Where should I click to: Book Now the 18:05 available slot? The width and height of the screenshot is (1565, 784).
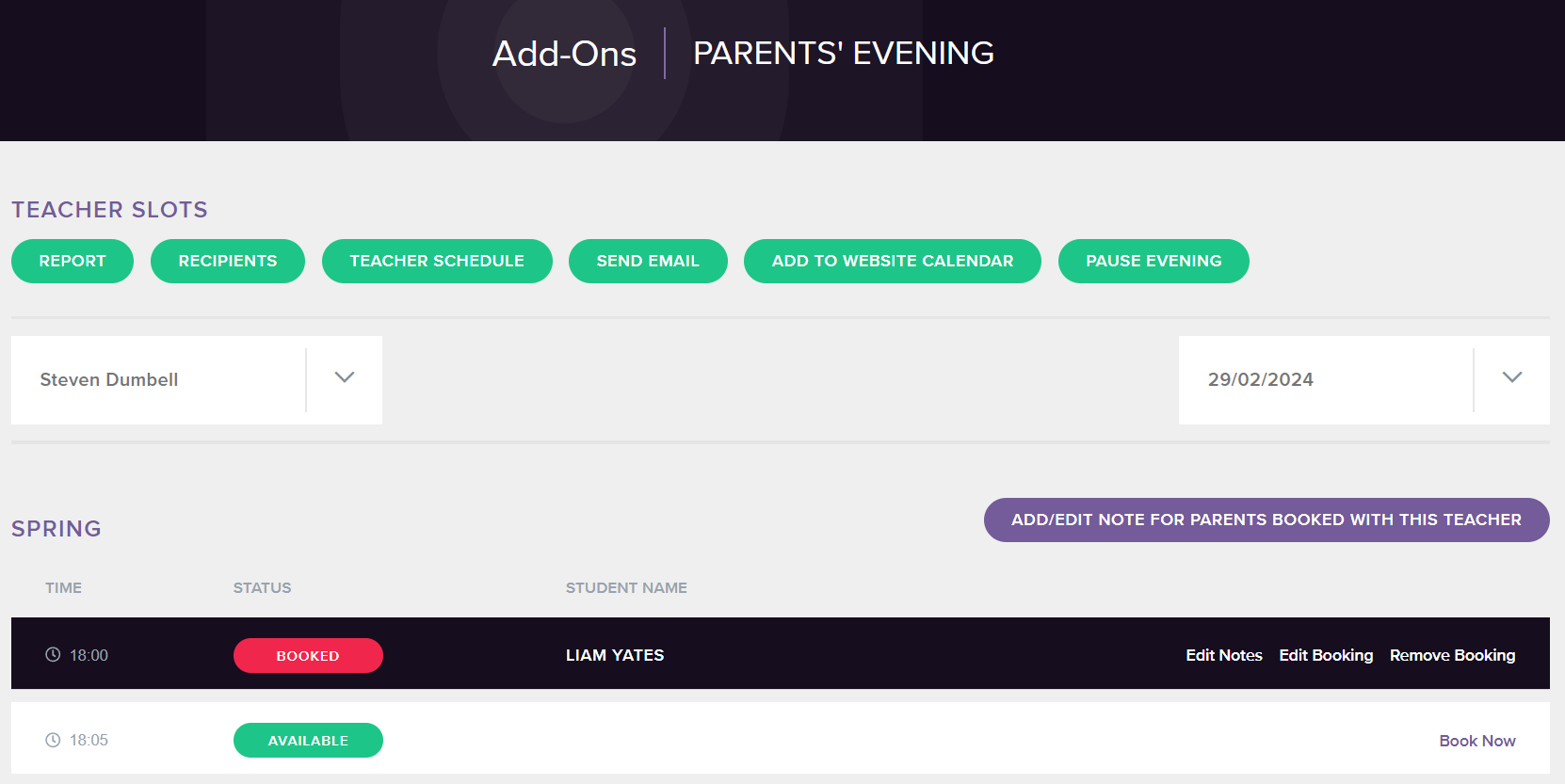click(1477, 741)
